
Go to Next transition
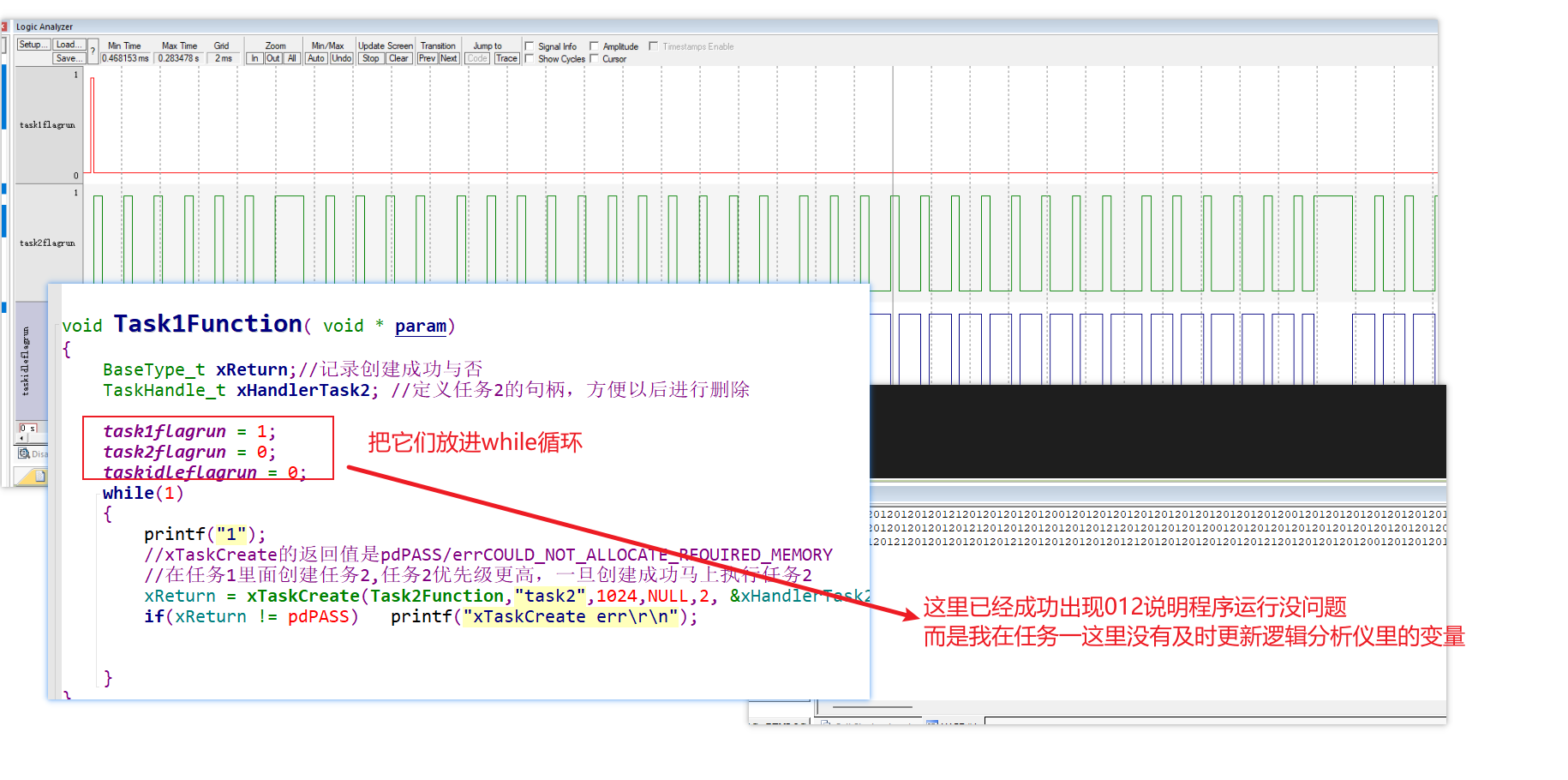pyautogui.click(x=449, y=58)
